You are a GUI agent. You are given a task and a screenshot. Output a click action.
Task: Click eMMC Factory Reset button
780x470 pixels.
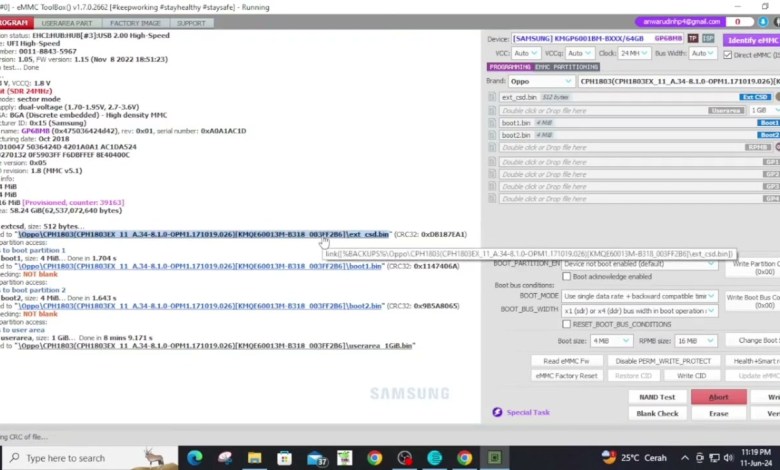click(x=567, y=376)
